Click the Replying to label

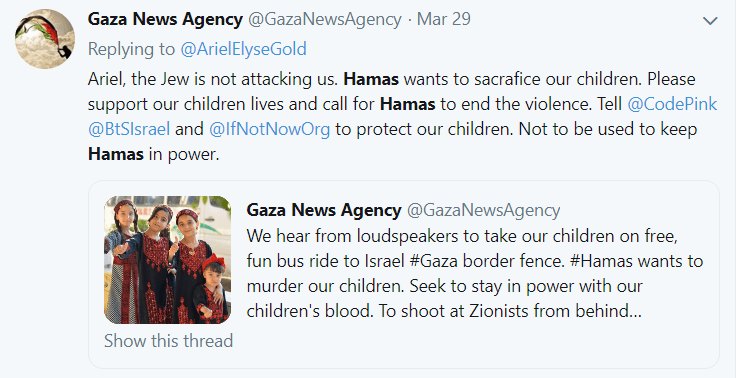(131, 49)
